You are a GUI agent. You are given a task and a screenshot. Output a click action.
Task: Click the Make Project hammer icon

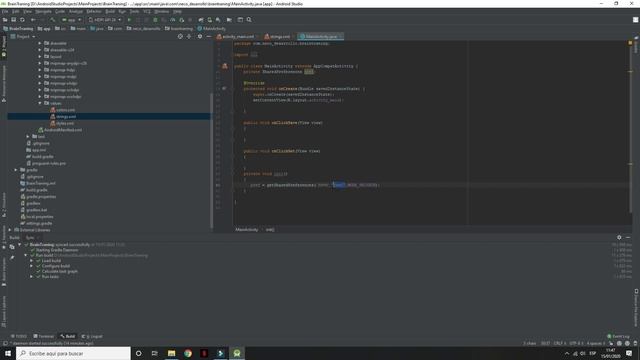pyautogui.click(x=52, y=20)
